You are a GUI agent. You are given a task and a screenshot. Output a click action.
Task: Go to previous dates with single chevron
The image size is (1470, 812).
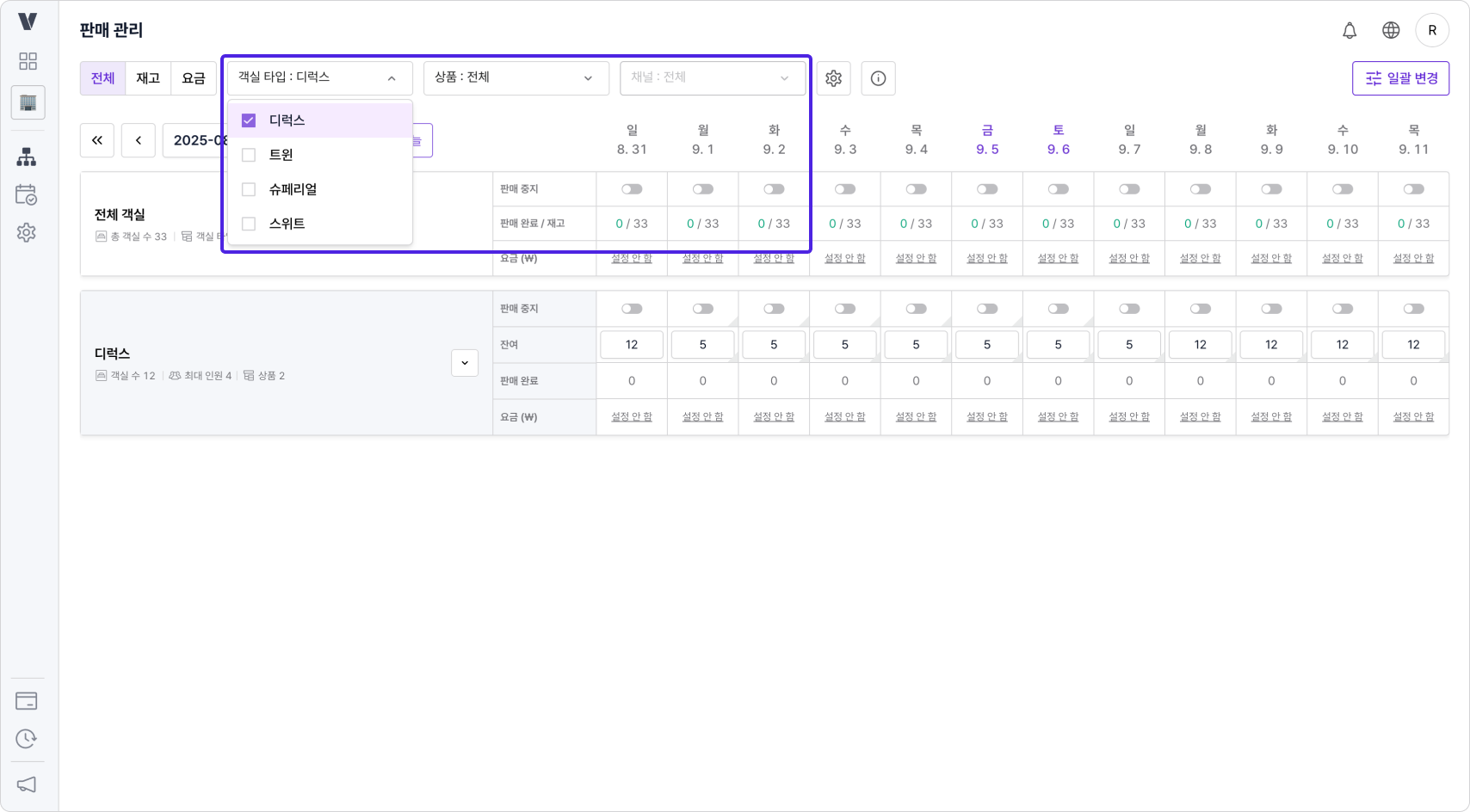point(139,140)
